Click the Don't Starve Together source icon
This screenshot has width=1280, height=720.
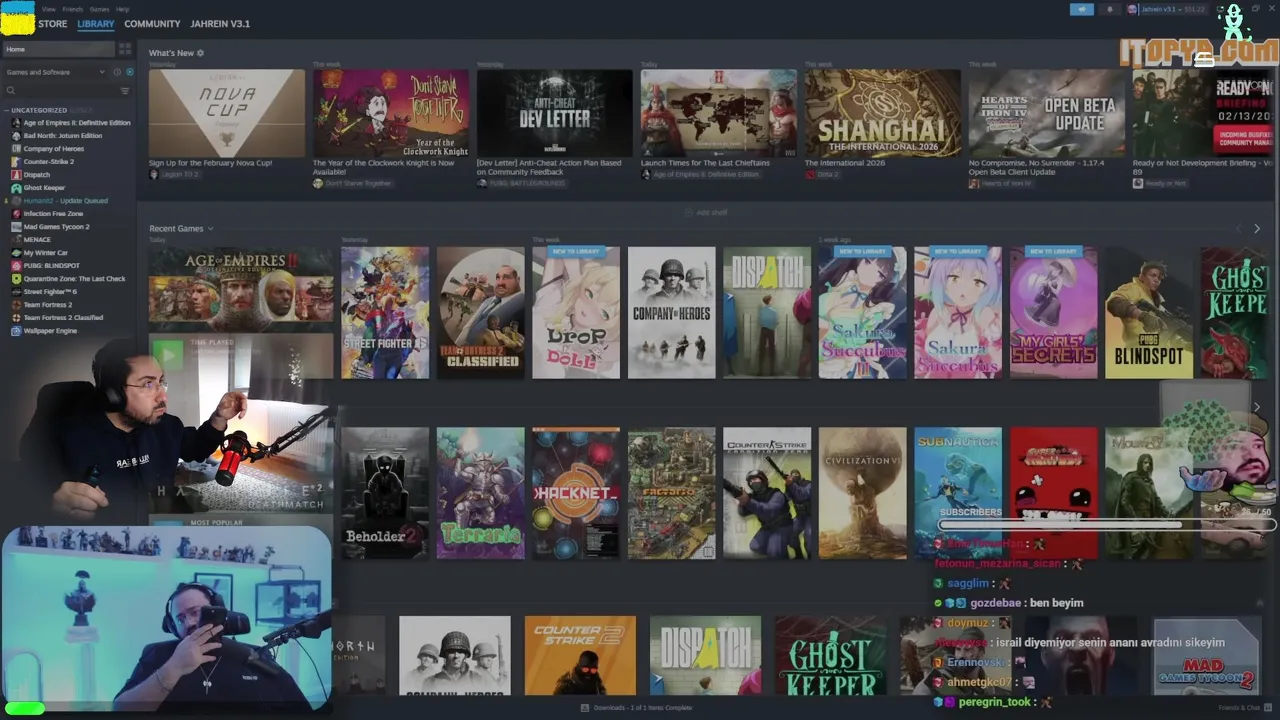(318, 184)
